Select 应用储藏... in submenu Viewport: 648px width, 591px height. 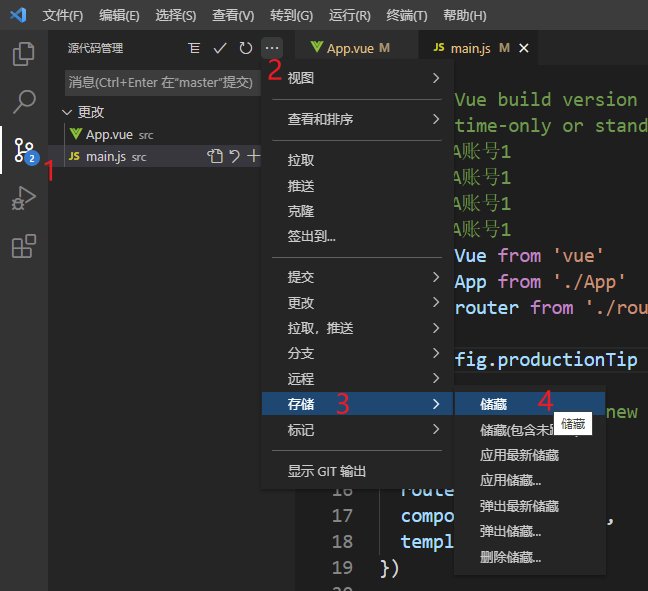tap(530, 480)
